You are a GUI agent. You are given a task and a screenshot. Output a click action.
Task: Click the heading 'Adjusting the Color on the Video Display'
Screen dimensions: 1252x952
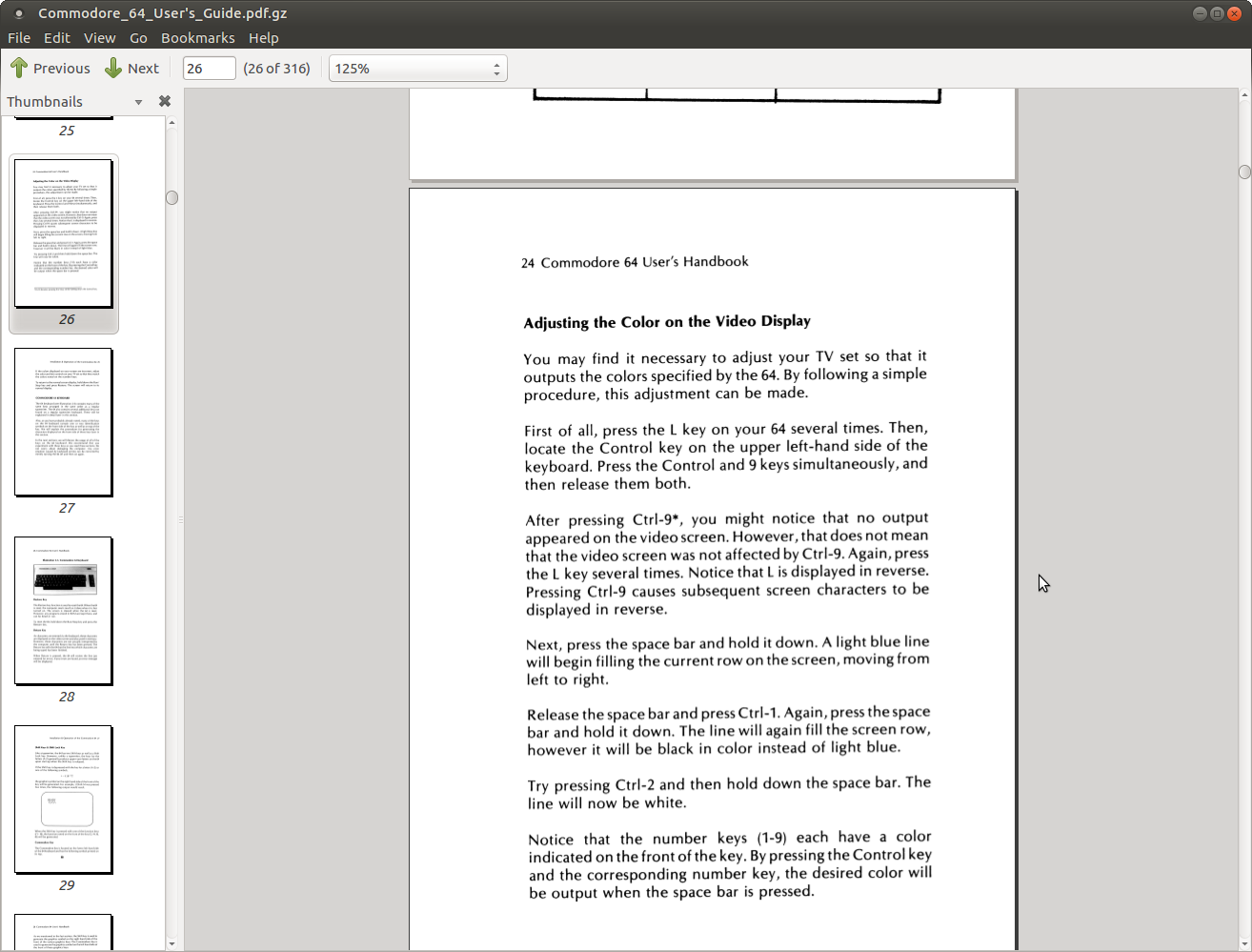click(x=667, y=322)
